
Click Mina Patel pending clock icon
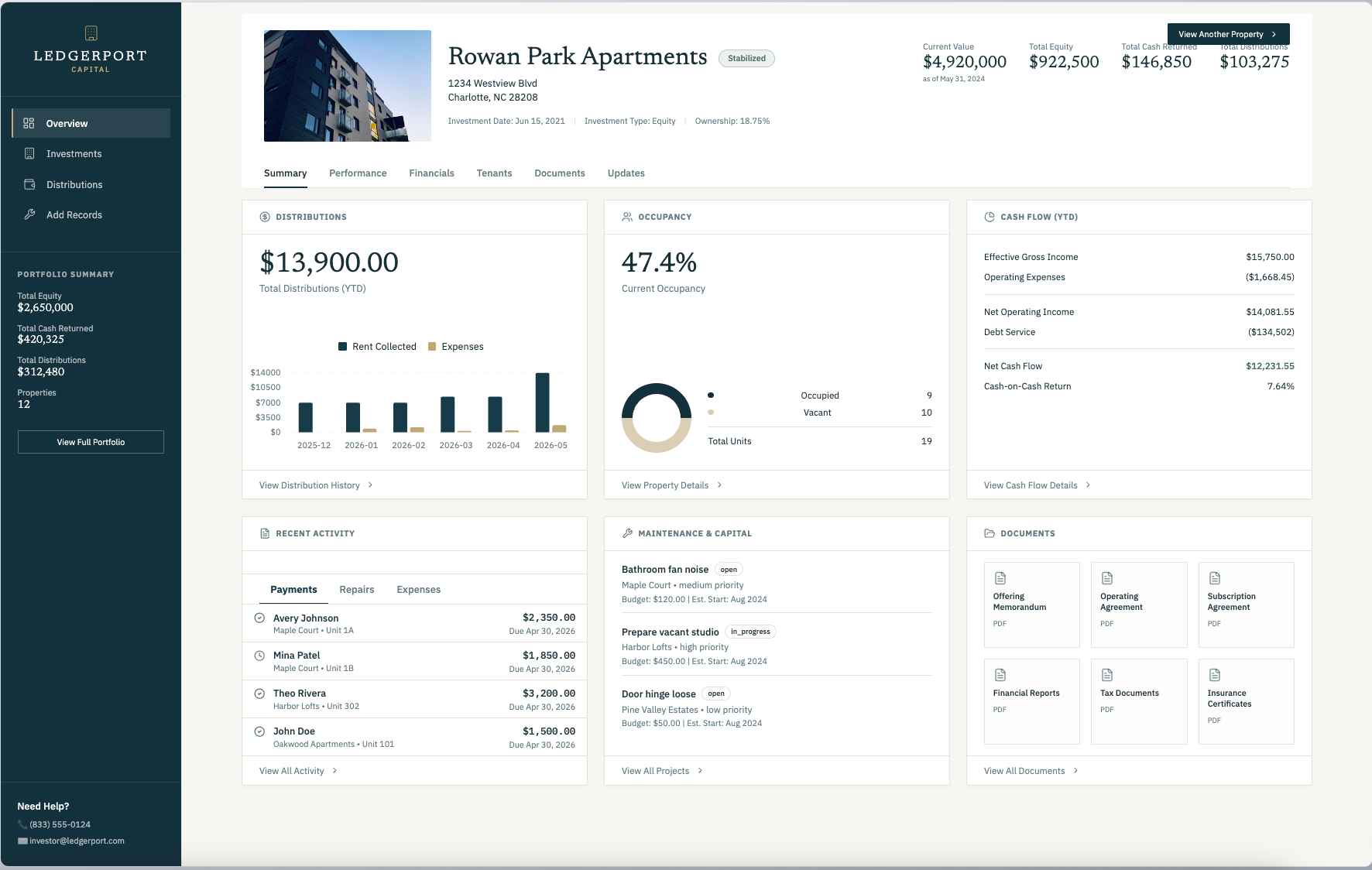pyautogui.click(x=259, y=655)
